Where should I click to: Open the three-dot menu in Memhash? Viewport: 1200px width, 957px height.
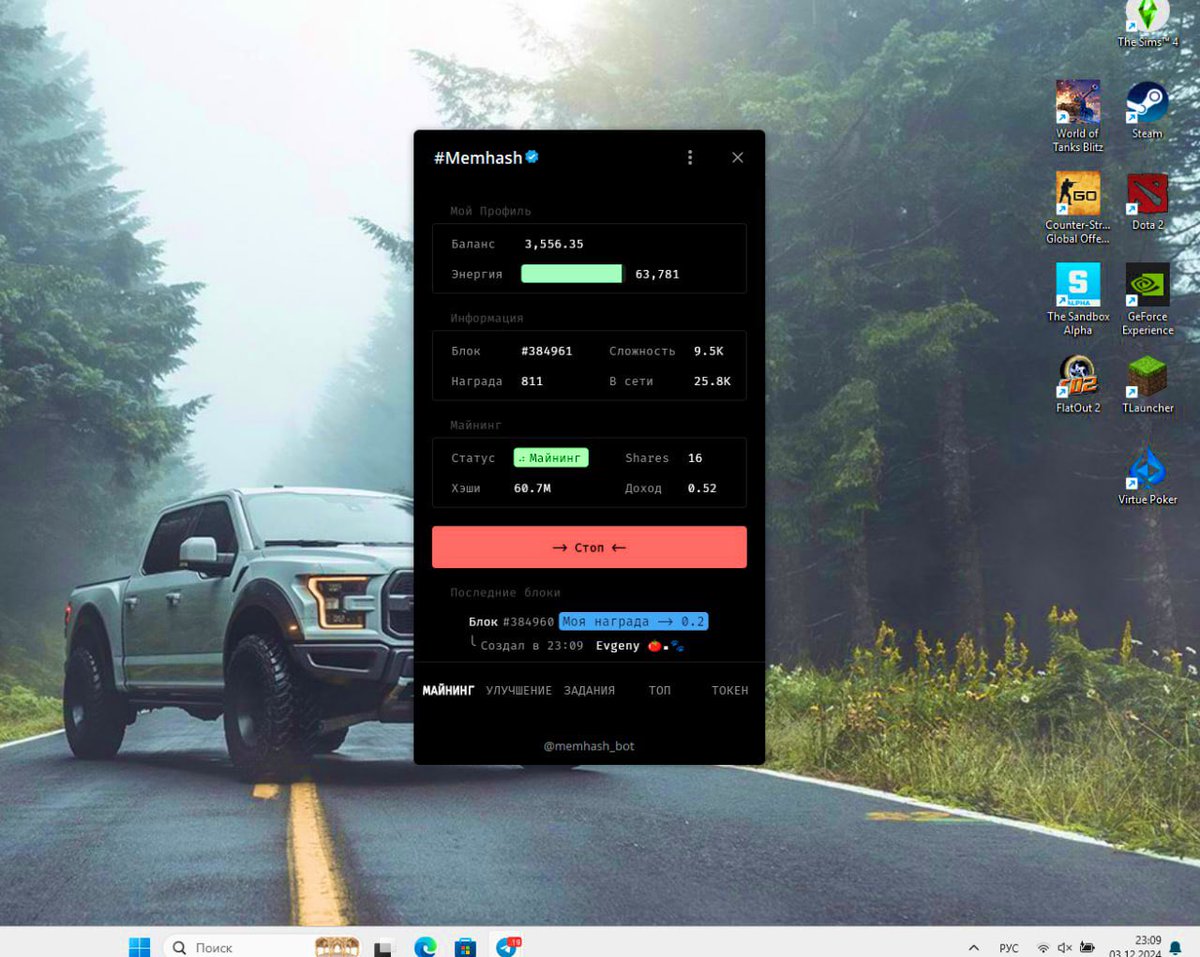(x=689, y=157)
